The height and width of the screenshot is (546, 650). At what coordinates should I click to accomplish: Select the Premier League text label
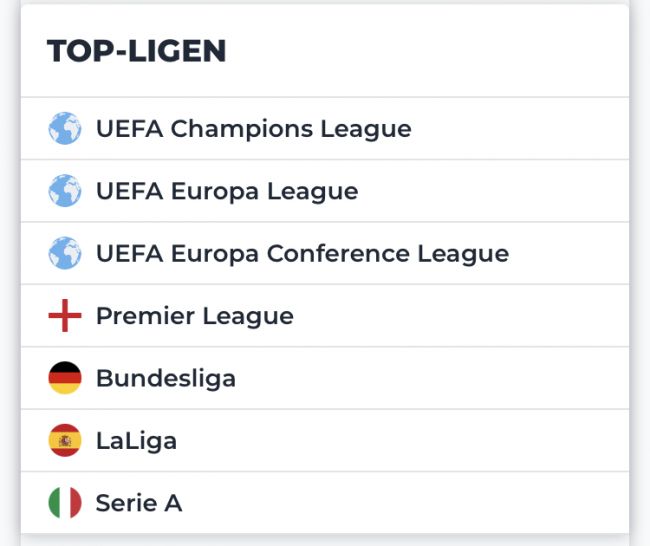[194, 316]
